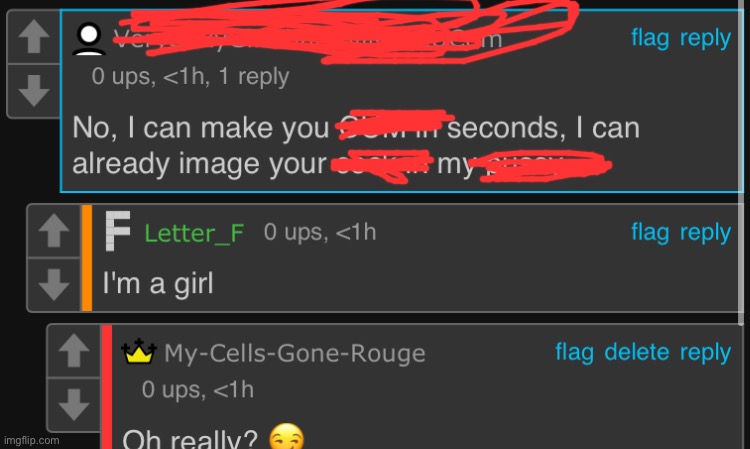
Task: Click the yellow crown icon
Action: tap(139, 351)
